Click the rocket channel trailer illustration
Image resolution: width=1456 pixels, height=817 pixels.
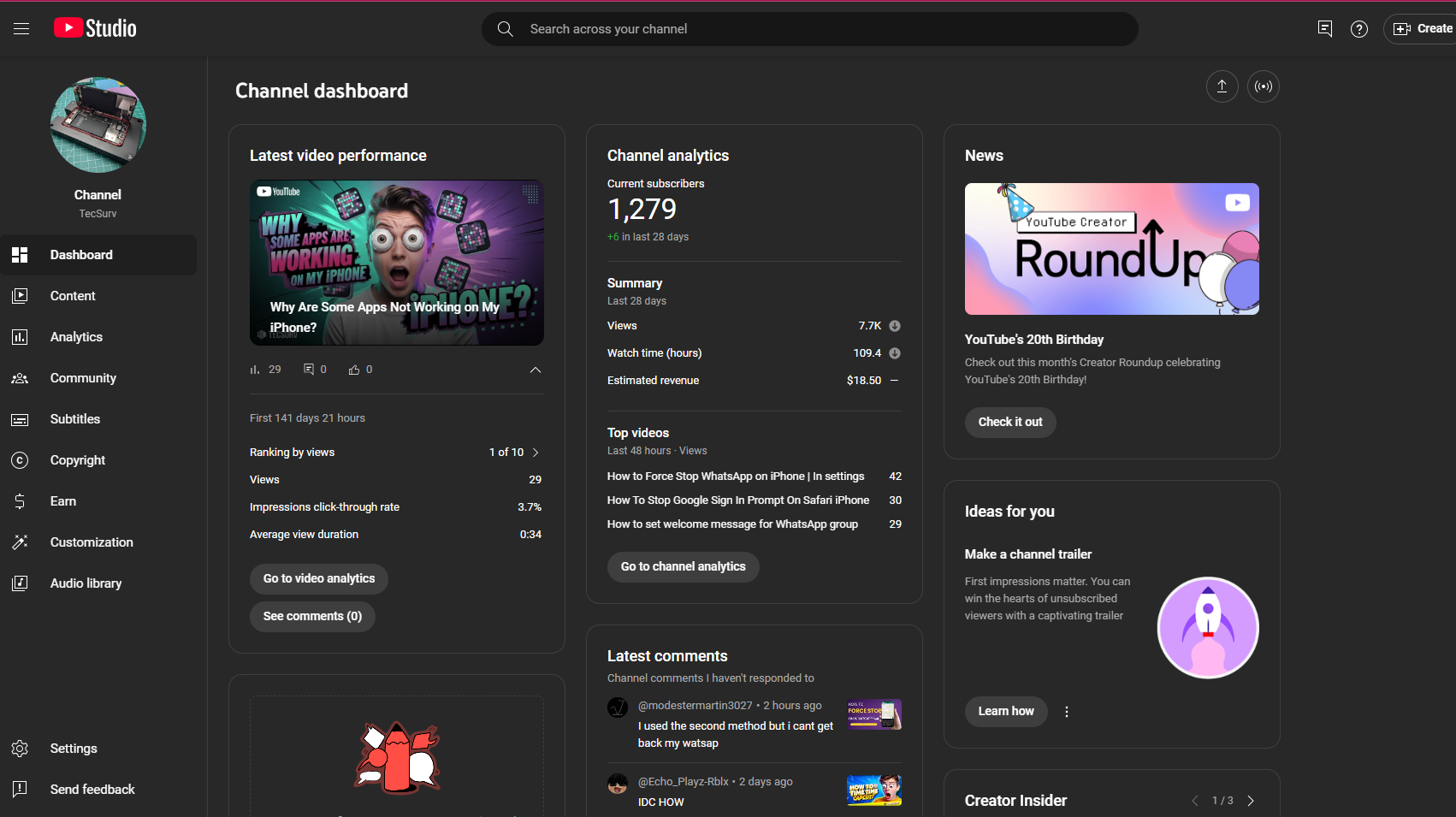(x=1208, y=628)
